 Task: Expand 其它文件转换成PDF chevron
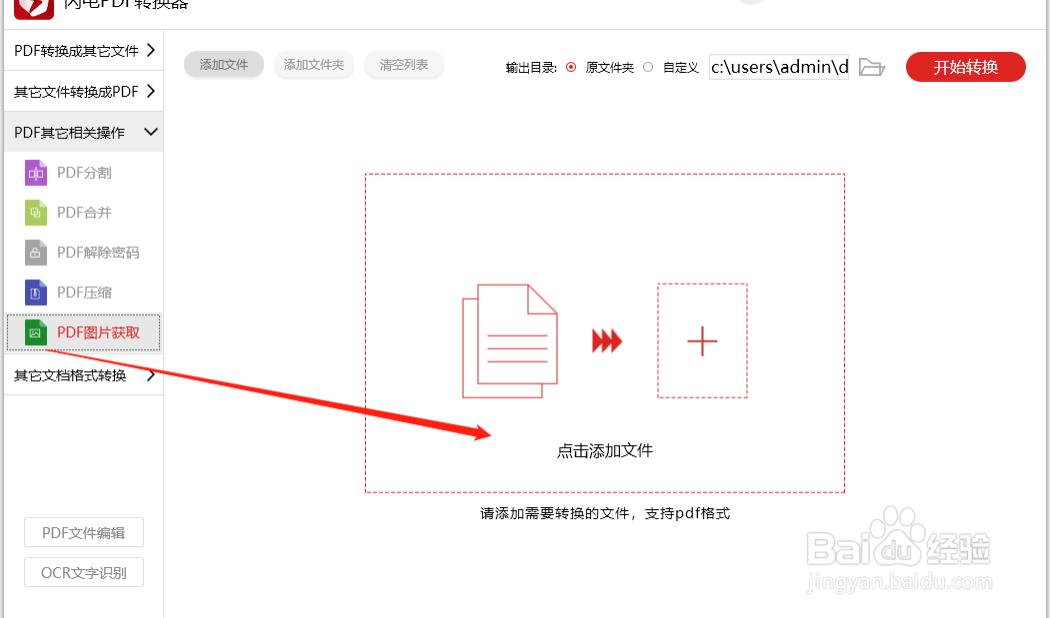coord(151,91)
